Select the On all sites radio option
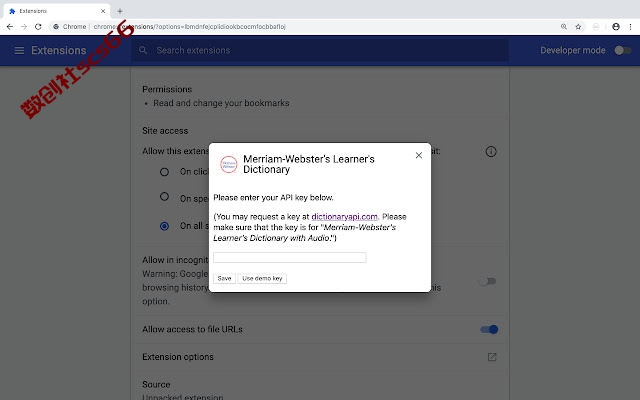The width and height of the screenshot is (640, 400). coord(164,226)
